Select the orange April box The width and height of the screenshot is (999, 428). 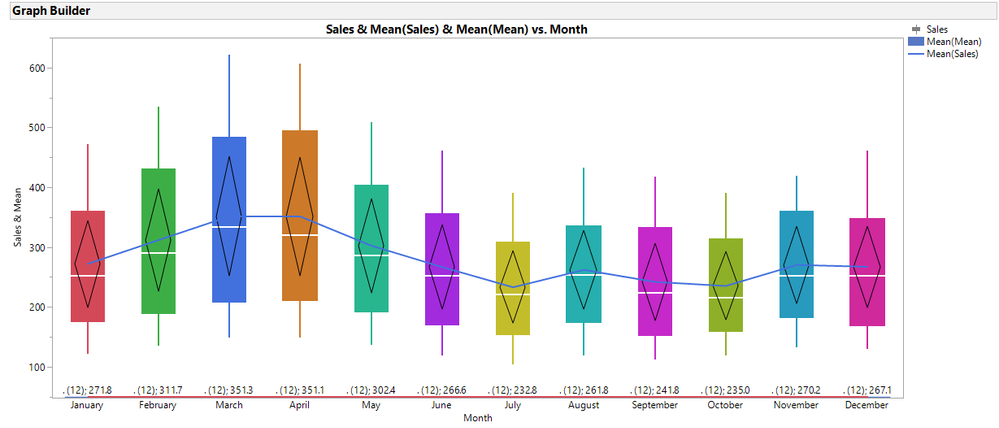(x=300, y=215)
